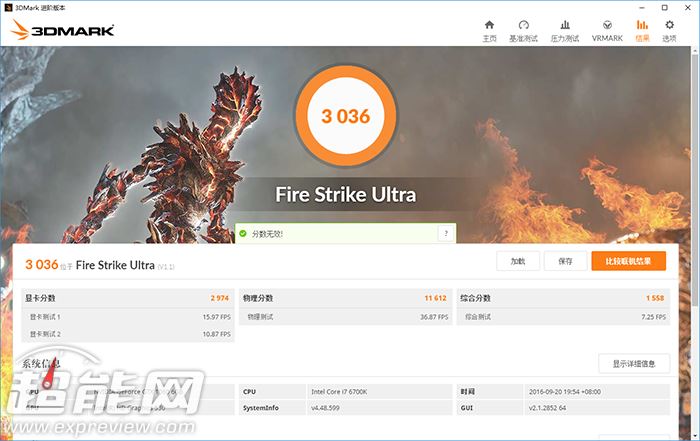Click the question mark help button
Image resolution: width=700 pixels, height=441 pixels.
point(445,233)
